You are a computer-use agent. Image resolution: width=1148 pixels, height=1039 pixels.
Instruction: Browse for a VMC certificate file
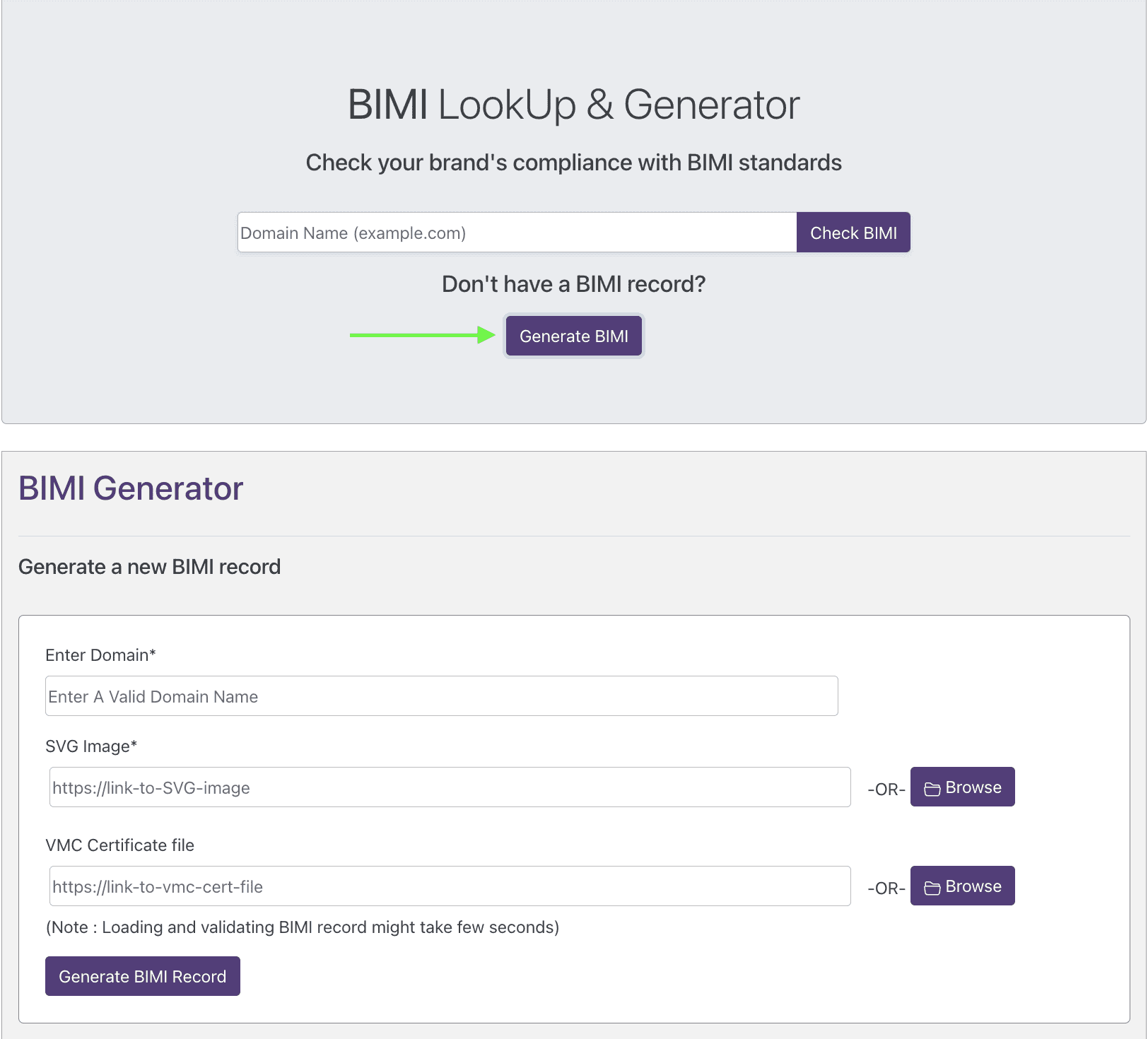click(x=962, y=886)
